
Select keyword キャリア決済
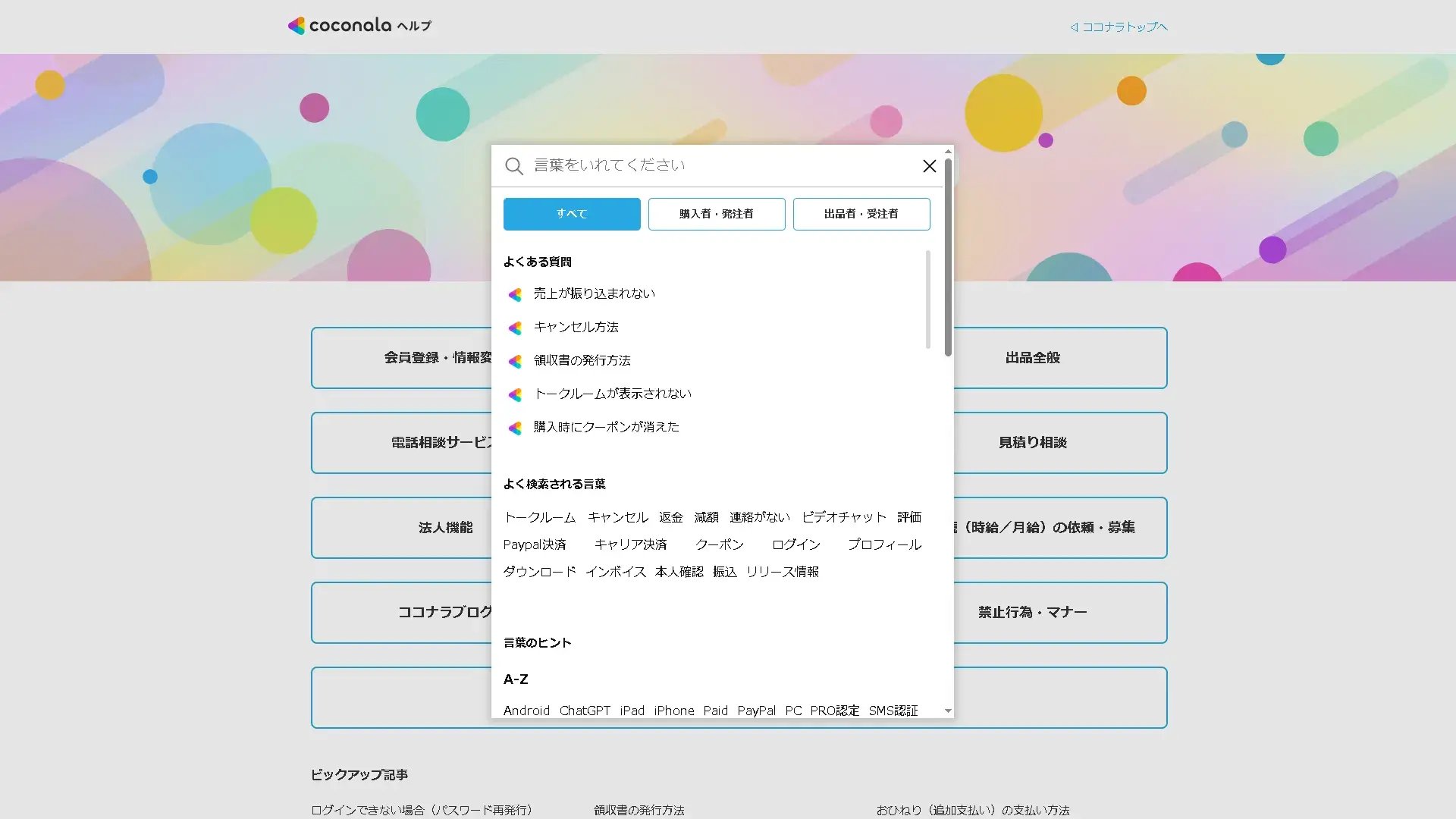click(x=630, y=544)
